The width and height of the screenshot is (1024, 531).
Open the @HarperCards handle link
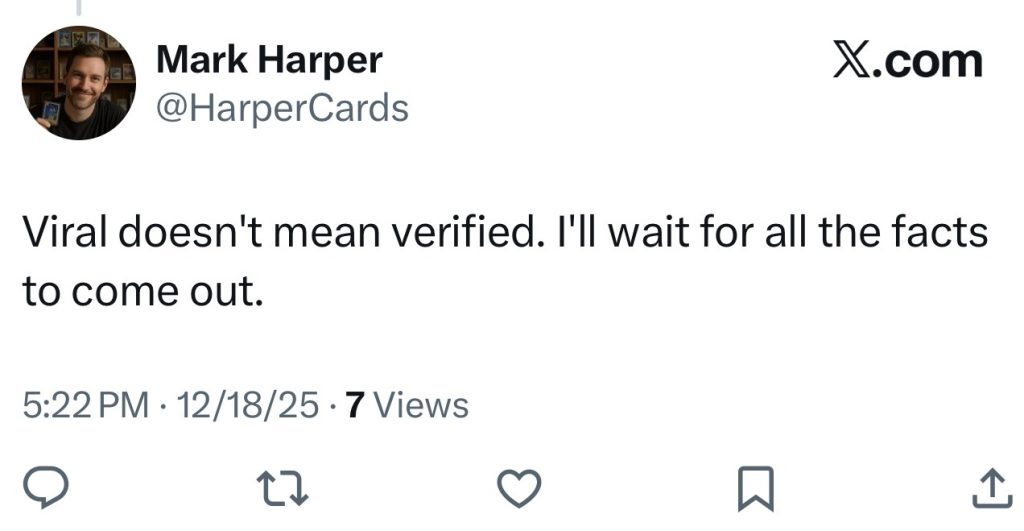(x=283, y=107)
